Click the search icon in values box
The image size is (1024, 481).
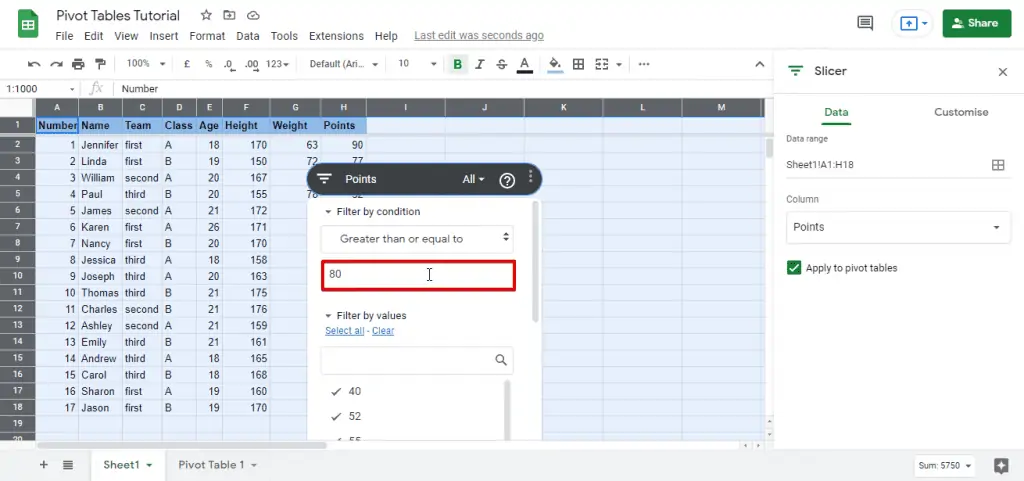[501, 360]
